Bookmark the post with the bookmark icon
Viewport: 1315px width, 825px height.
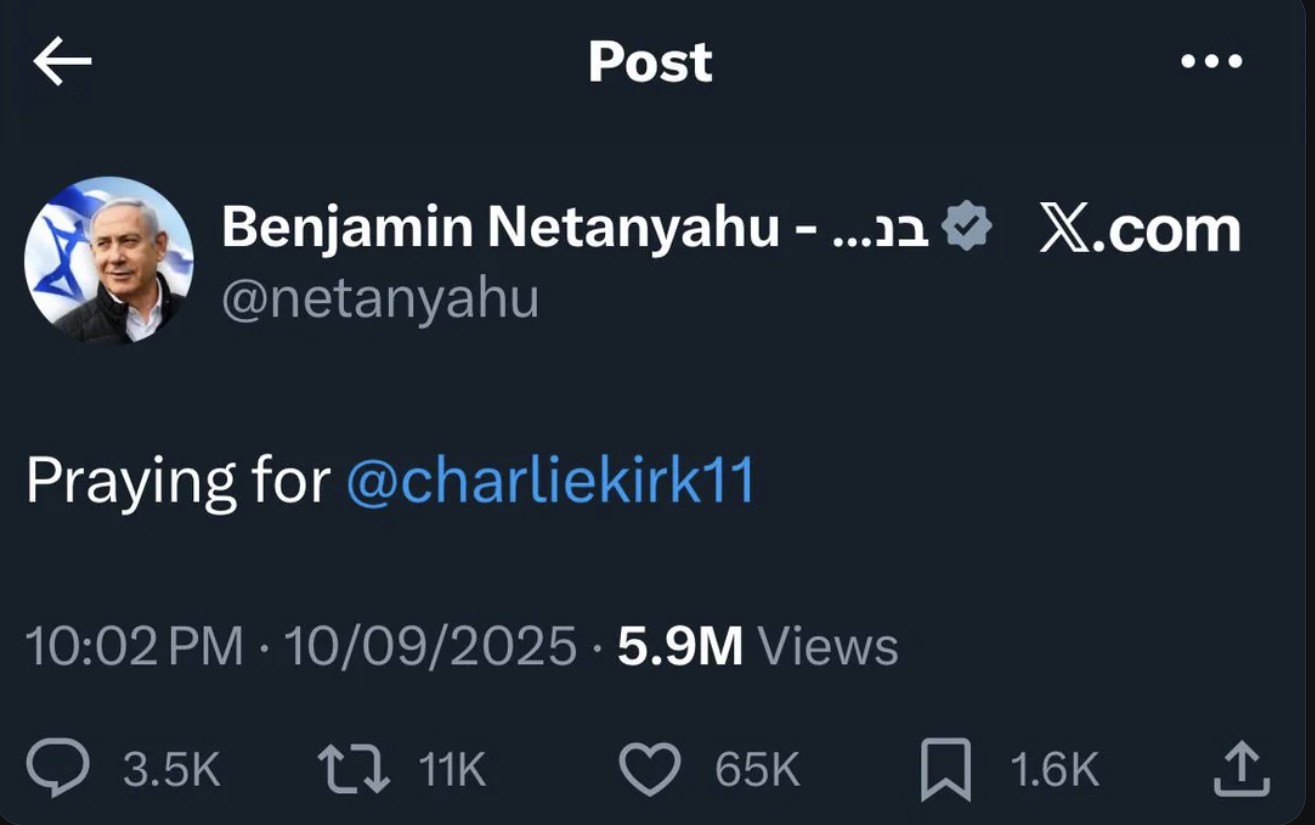945,770
